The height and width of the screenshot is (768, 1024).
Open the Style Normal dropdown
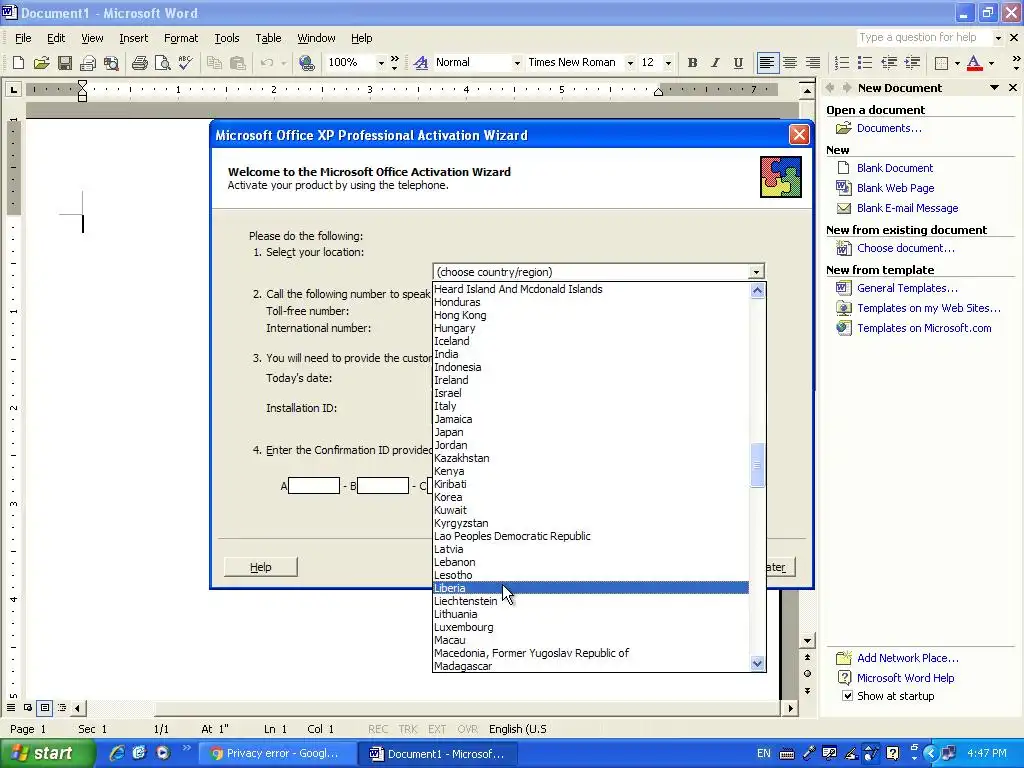(517, 63)
